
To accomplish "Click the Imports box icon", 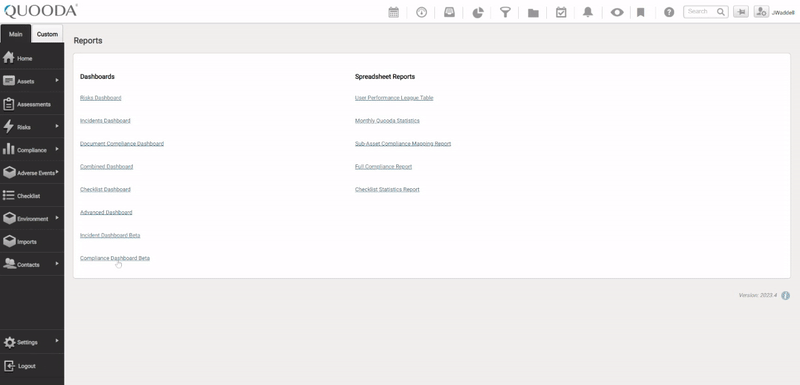I will pos(9,241).
